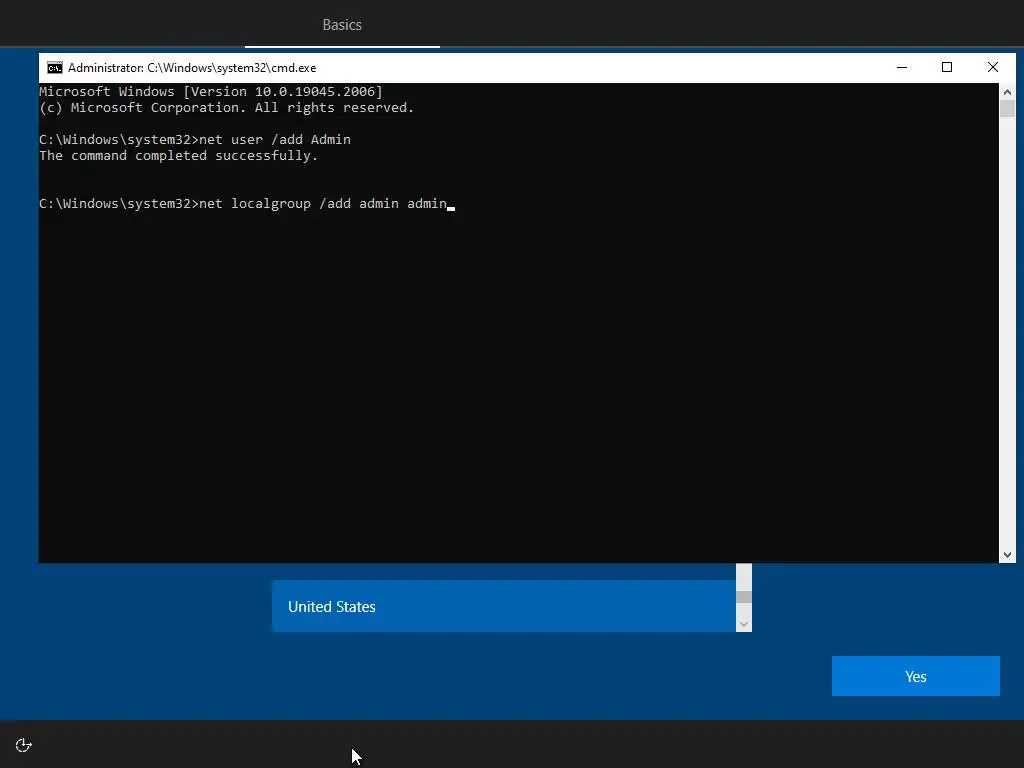
Task: Click the 'Microsoft Windows [Version 10.0.19045.2006]' line
Action: pyautogui.click(x=211, y=91)
